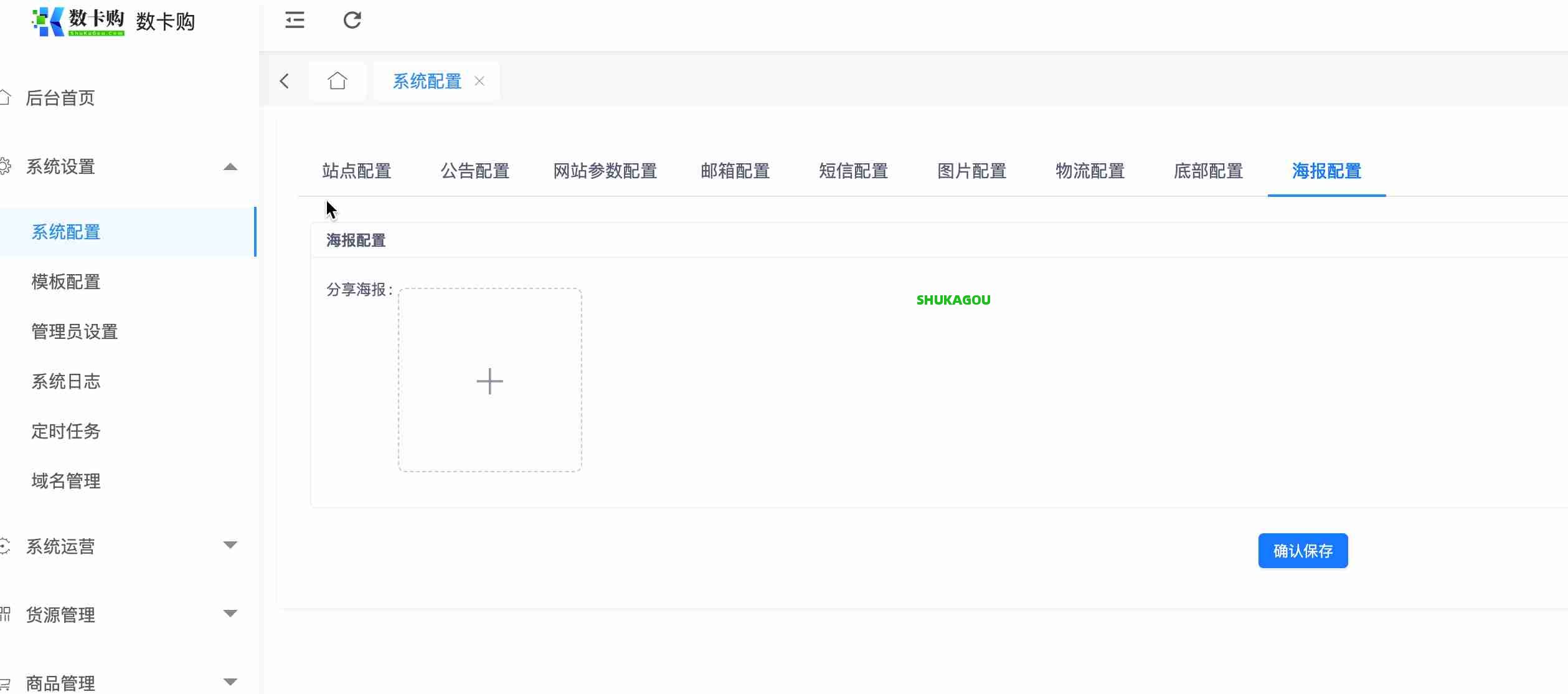Click the sidebar collapse icon in the toolbar
This screenshot has width=1568, height=694.
293,21
